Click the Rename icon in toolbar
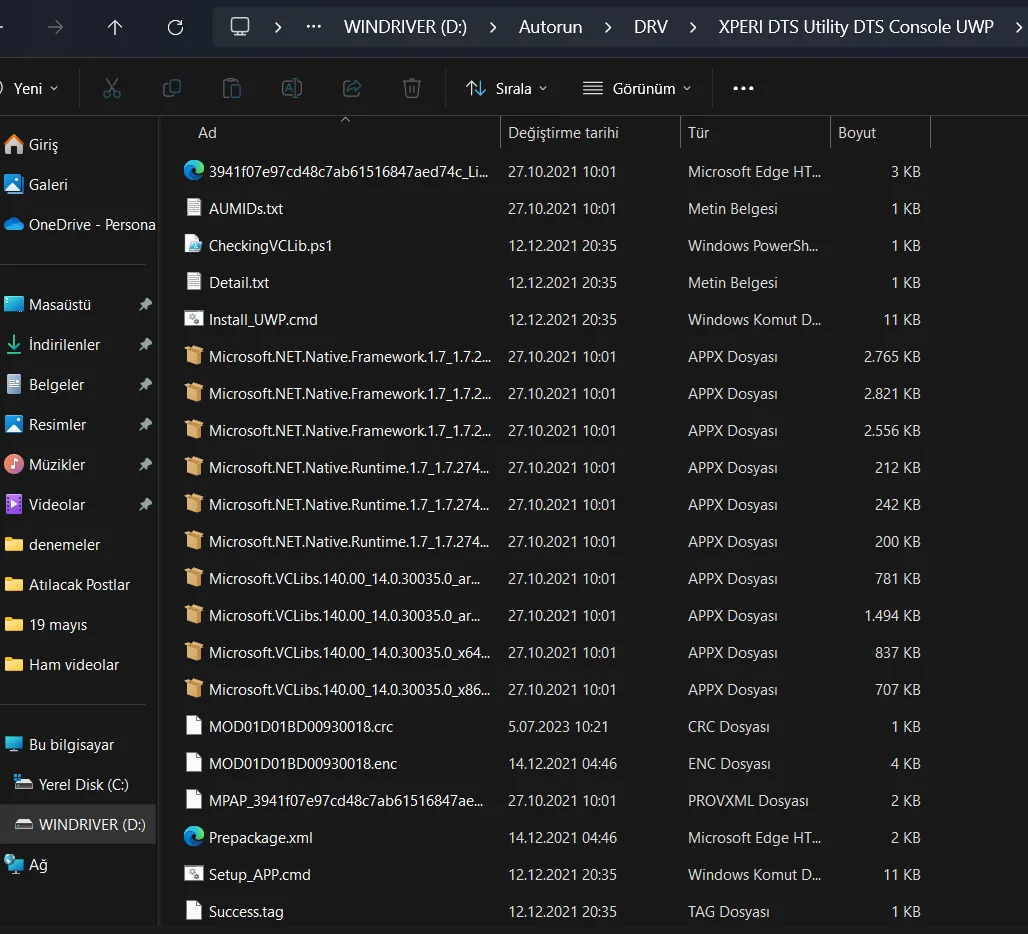The width and height of the screenshot is (1028, 934). pyautogui.click(x=292, y=88)
